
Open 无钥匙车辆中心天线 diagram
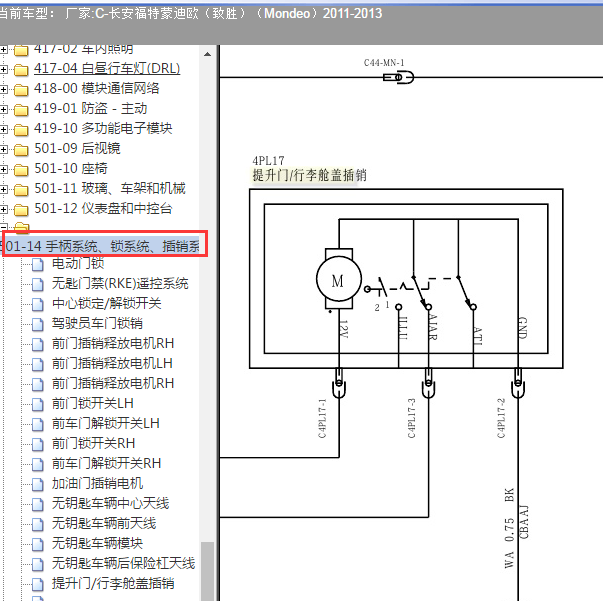coord(110,504)
